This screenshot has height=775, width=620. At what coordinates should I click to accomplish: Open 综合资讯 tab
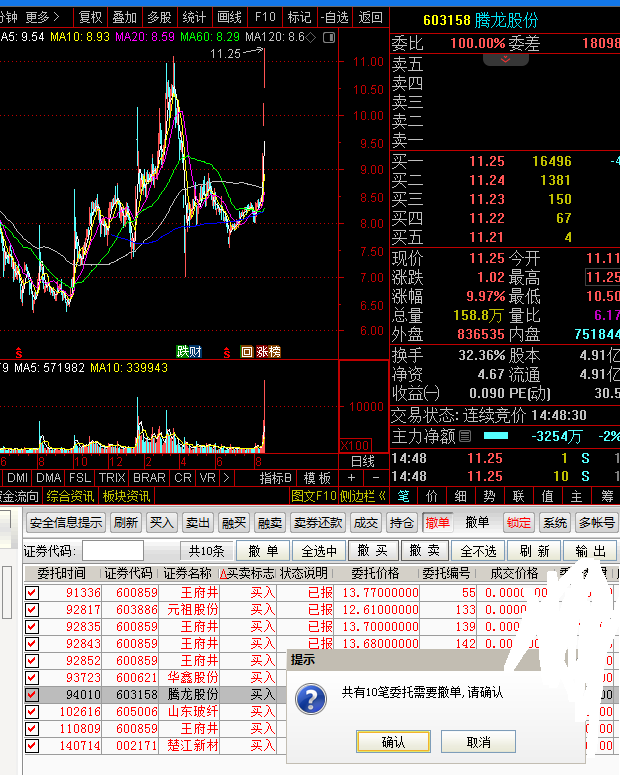pyautogui.click(x=70, y=496)
